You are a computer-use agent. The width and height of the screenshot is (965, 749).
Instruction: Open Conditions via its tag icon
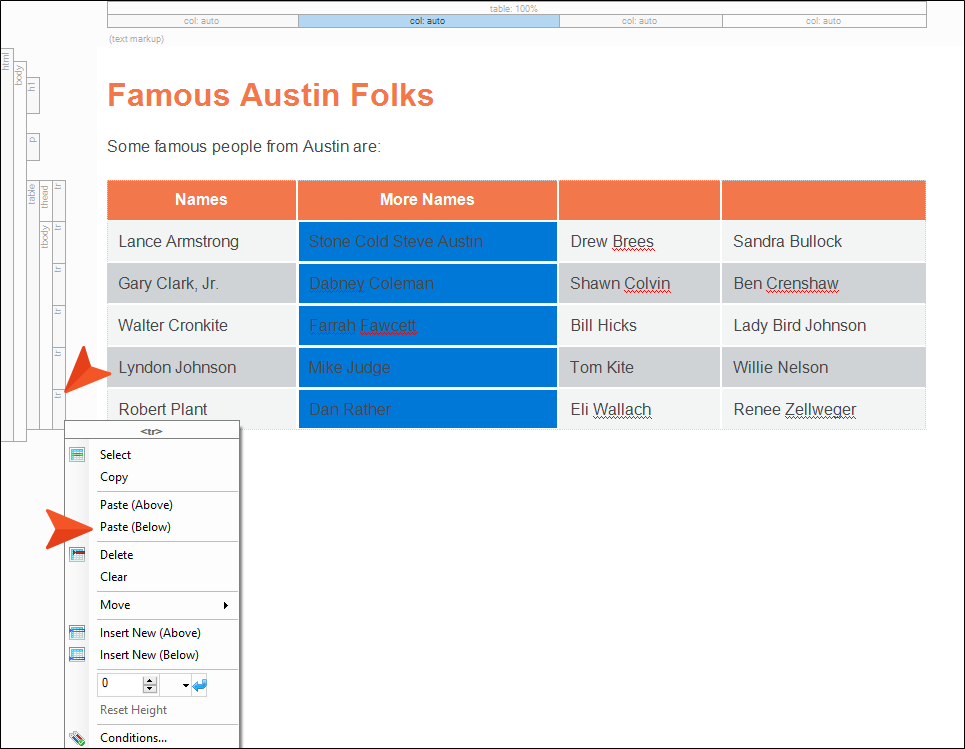(77, 738)
